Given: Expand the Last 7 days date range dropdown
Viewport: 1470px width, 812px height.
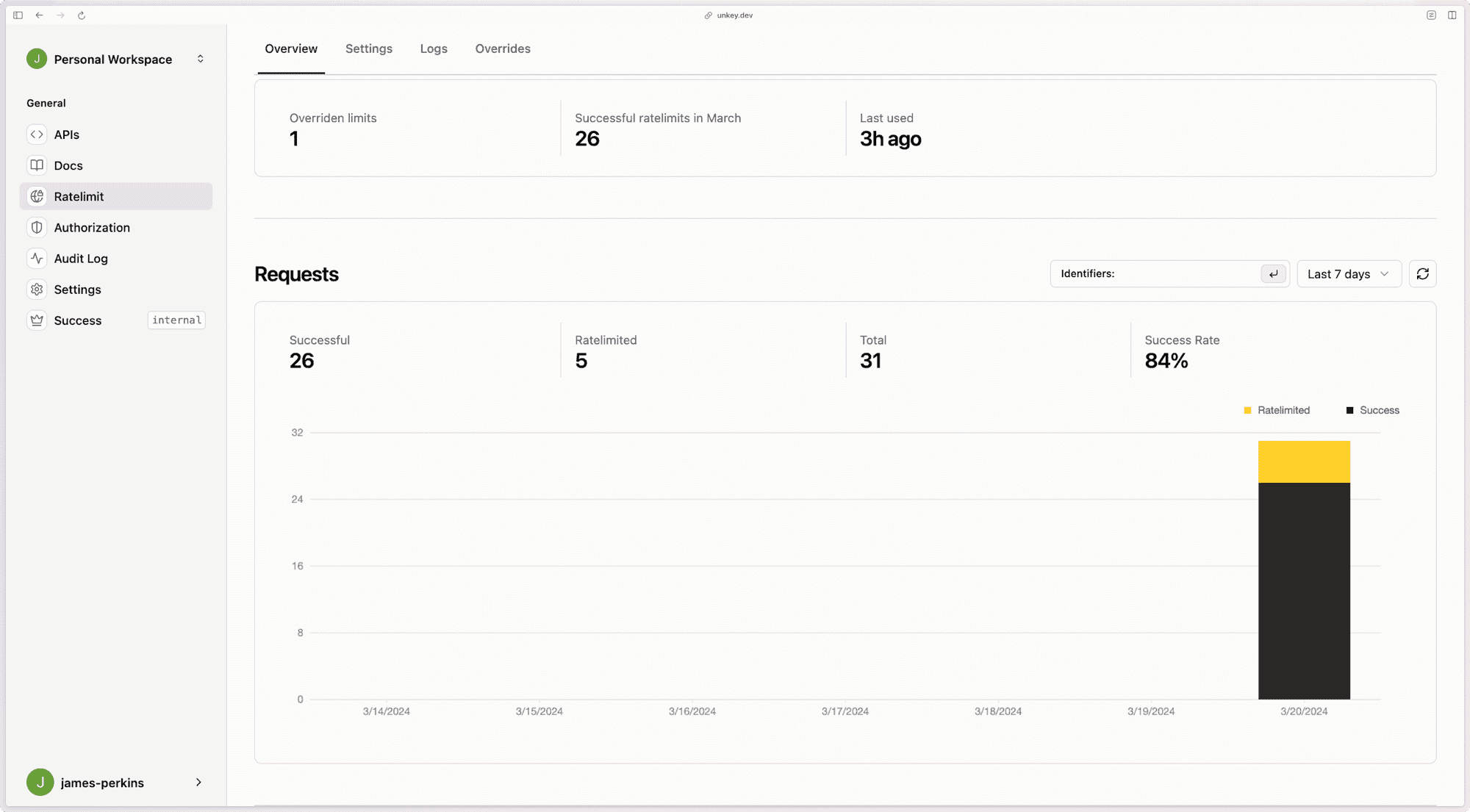Looking at the screenshot, I should click(1349, 273).
